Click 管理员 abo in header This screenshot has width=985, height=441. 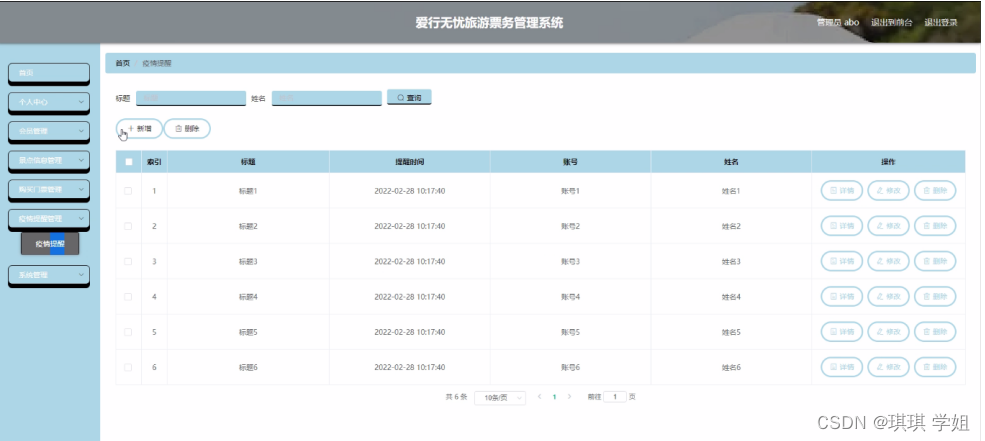838,22
